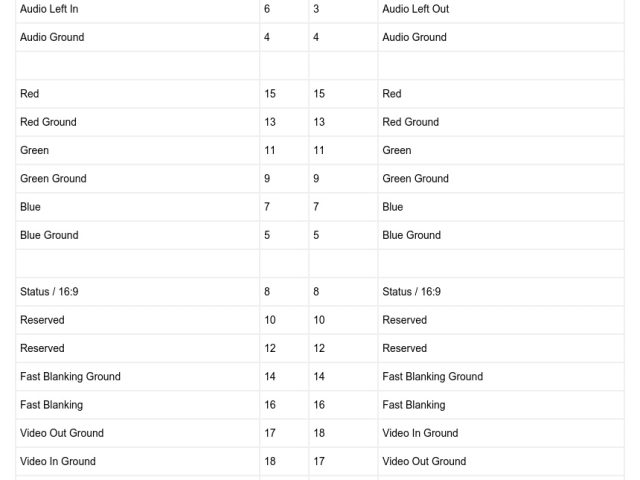Click the "Audio Left In" cell
Screen dimensions: 640x480
tap(49, 9)
